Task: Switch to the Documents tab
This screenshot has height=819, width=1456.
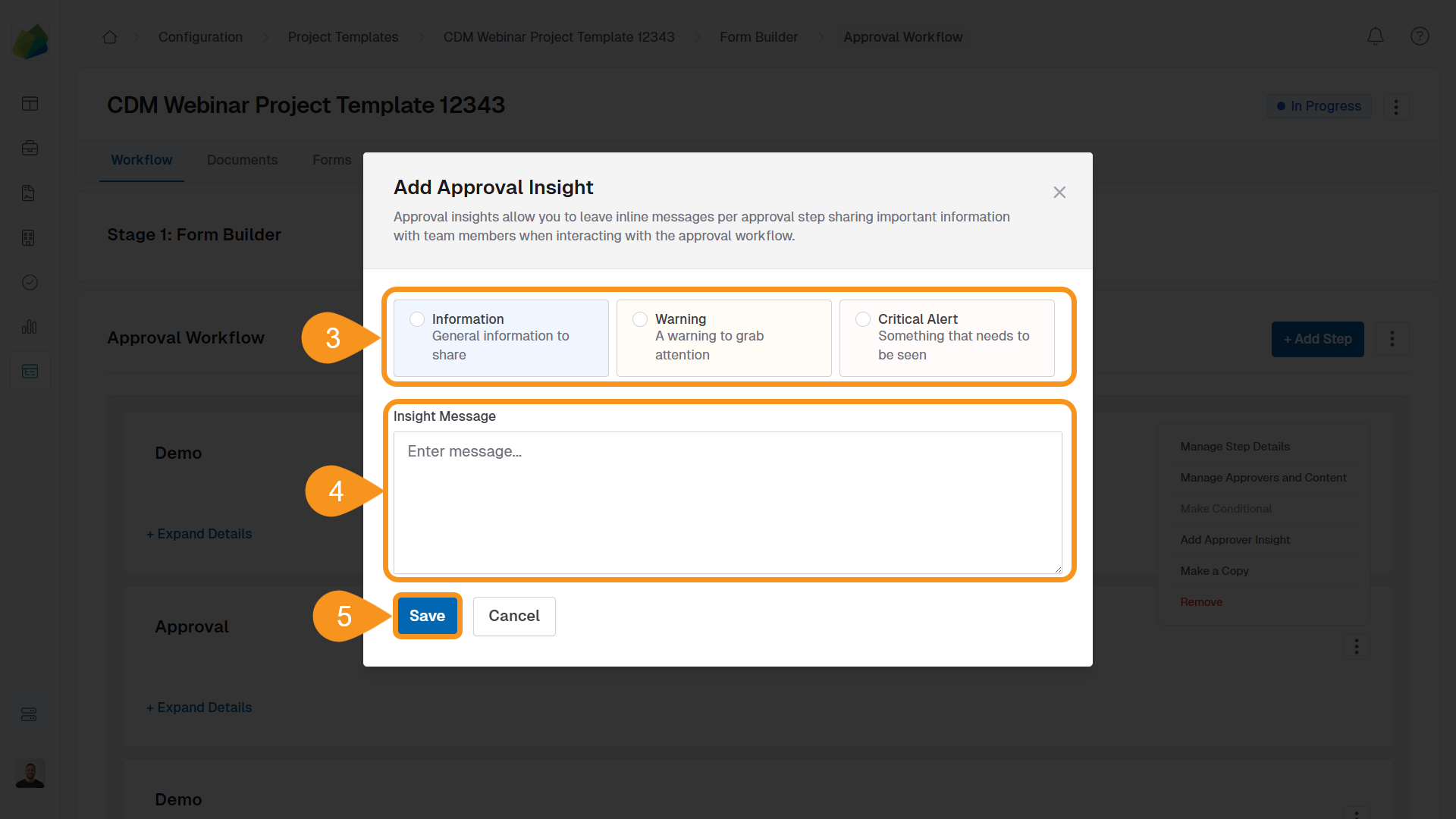Action: click(x=242, y=160)
